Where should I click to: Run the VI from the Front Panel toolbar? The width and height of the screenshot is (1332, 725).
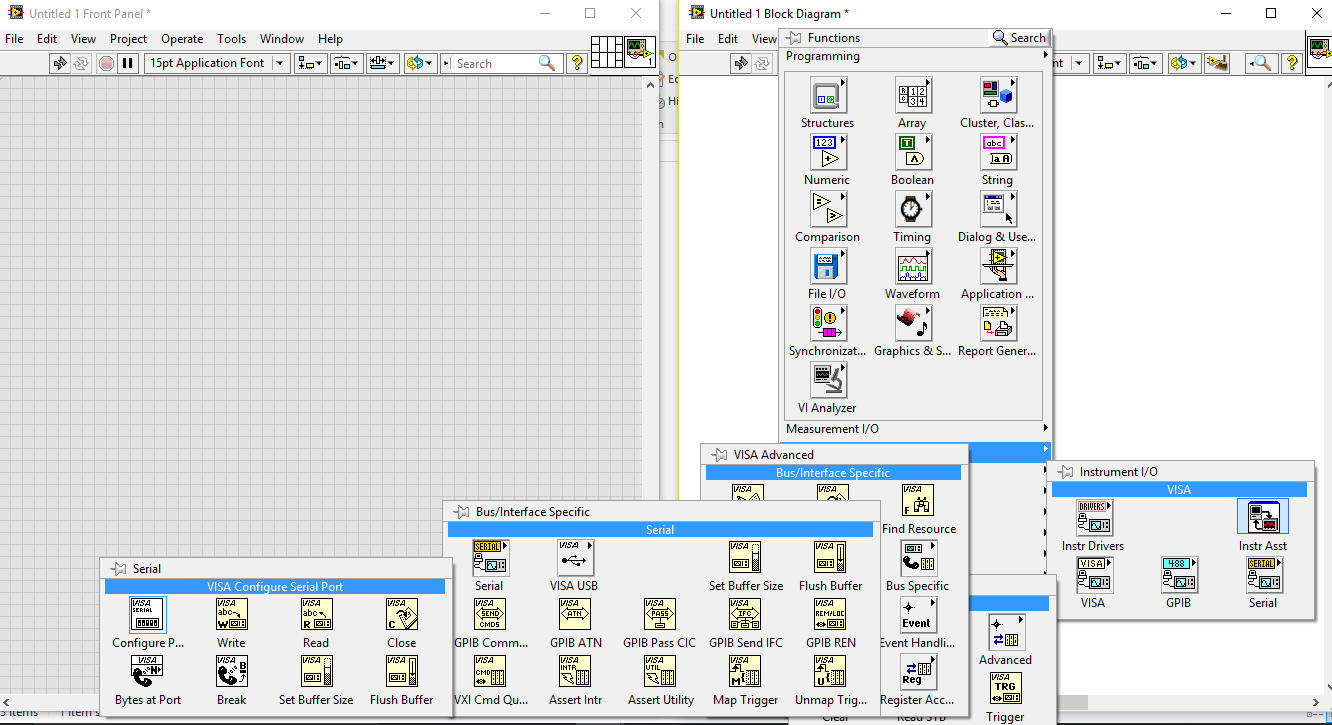60,63
